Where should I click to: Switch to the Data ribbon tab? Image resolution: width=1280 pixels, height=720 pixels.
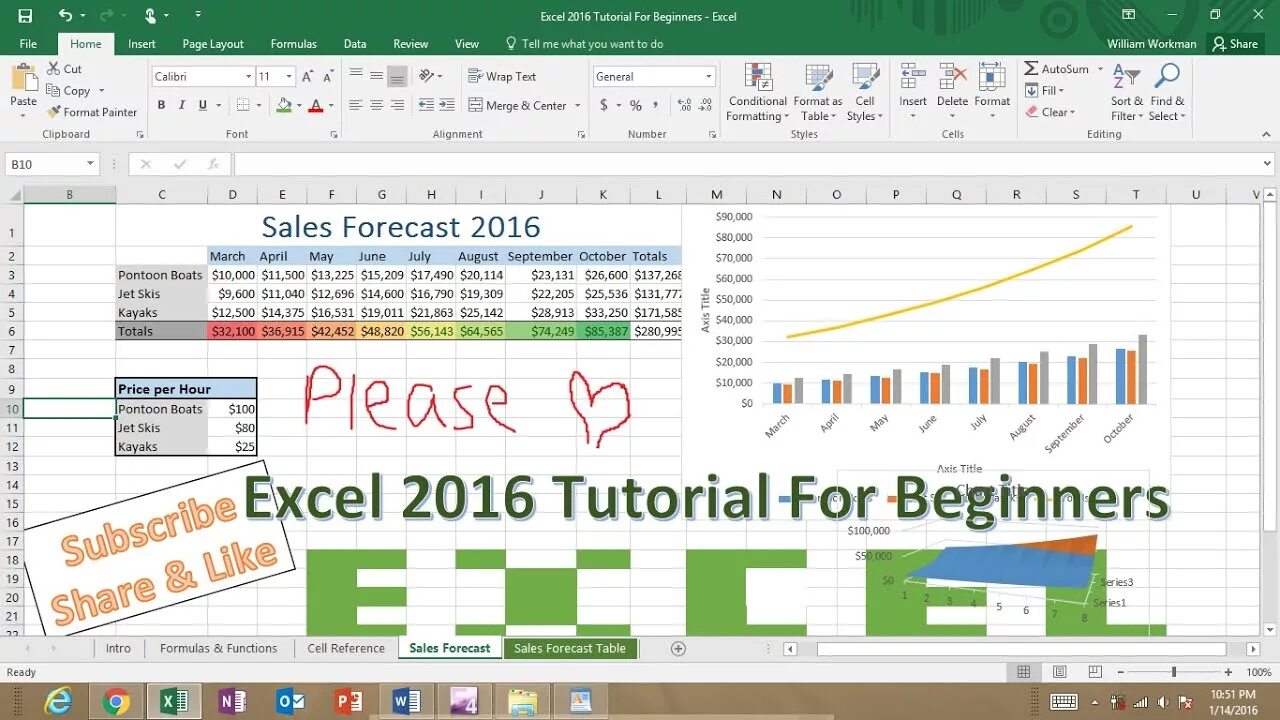click(x=355, y=44)
